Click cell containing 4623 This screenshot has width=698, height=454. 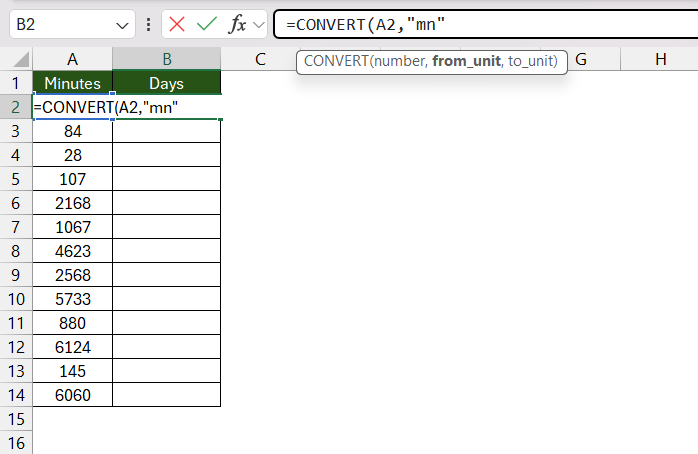[x=73, y=251]
